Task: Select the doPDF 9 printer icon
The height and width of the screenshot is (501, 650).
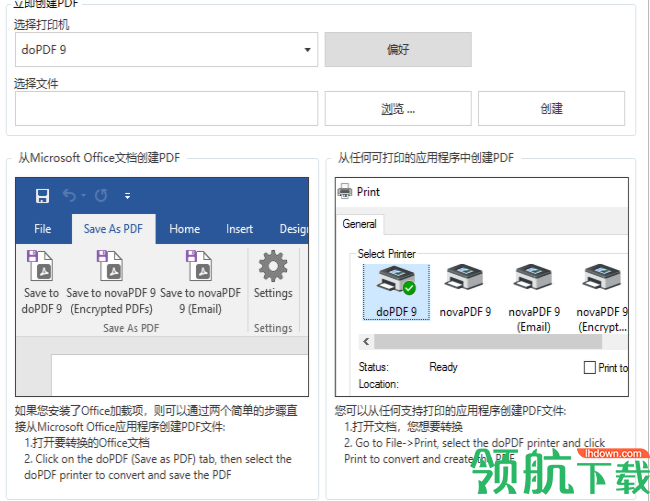Action: (396, 281)
